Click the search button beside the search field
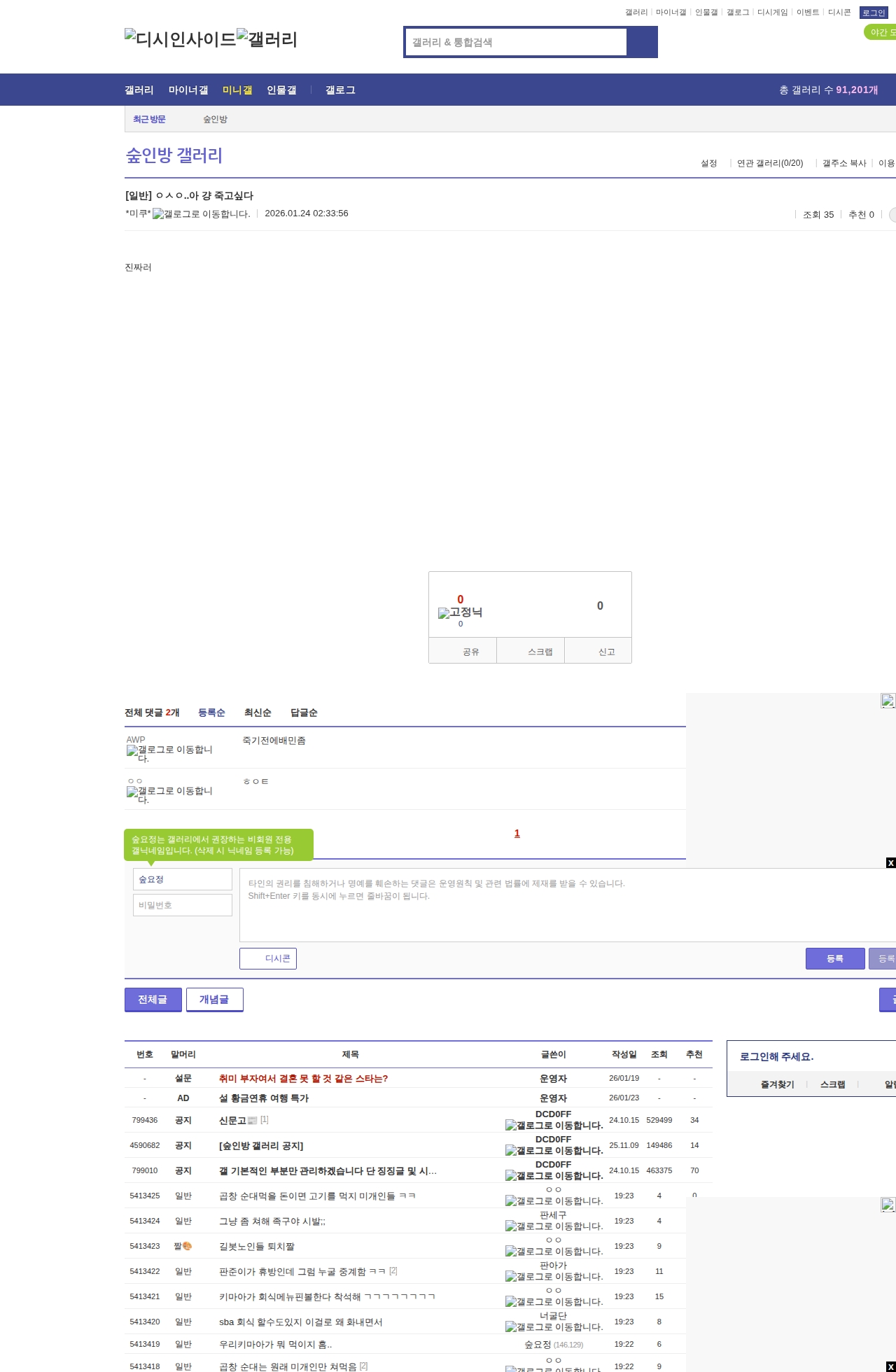Viewport: 896px width, 1372px height. [x=642, y=42]
